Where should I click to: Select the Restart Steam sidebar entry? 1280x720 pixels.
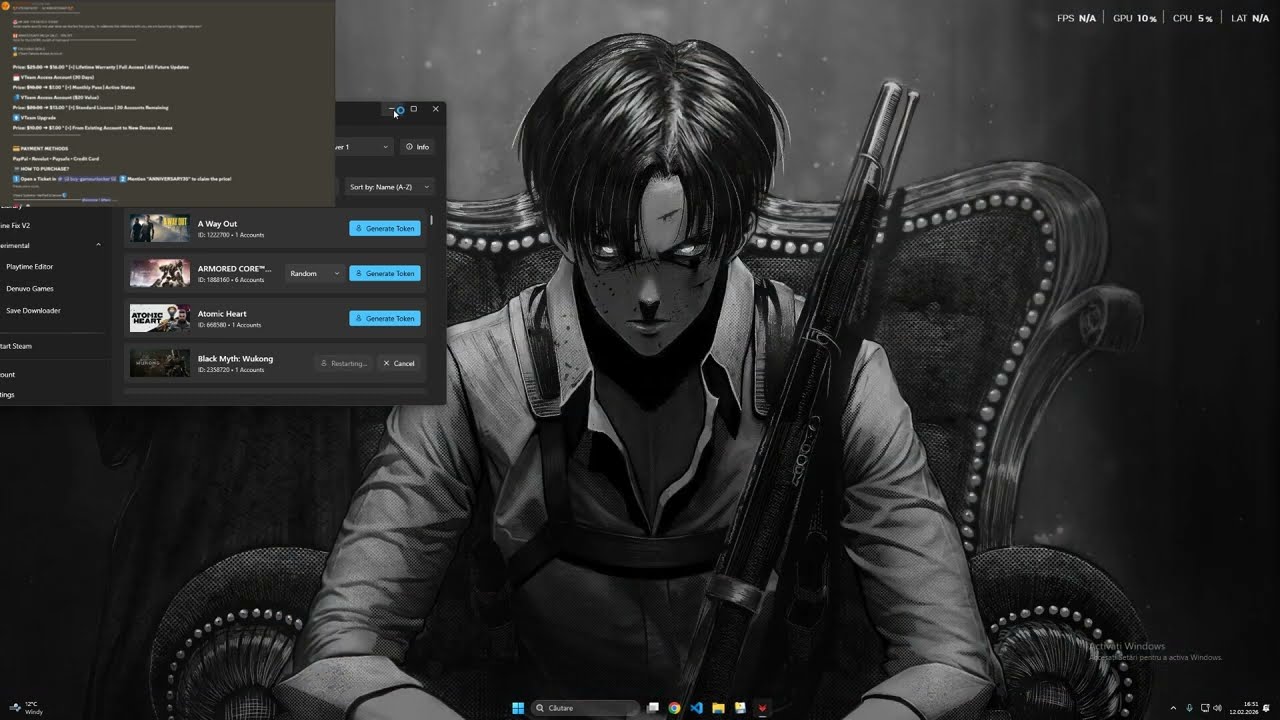tap(17, 346)
